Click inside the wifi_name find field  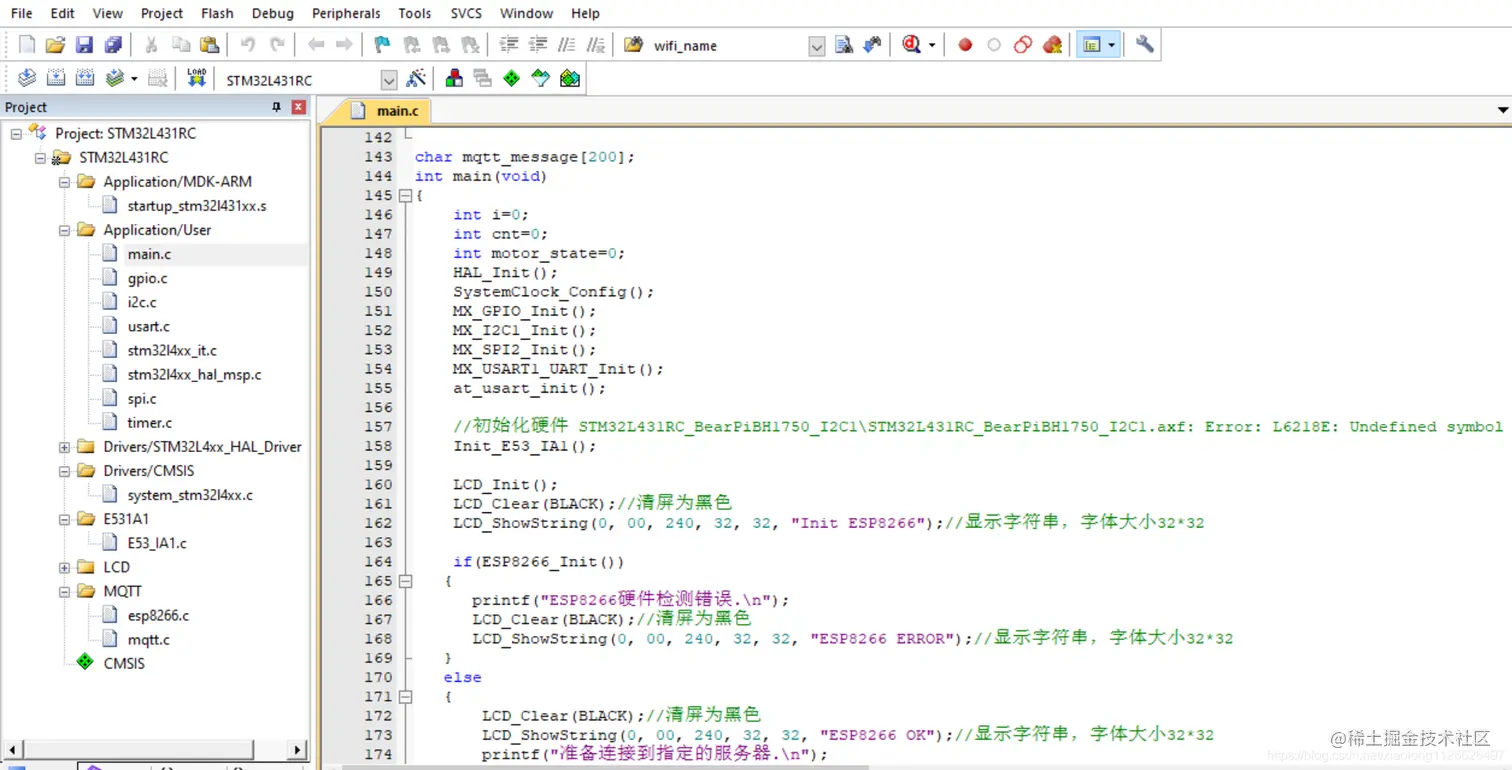coord(728,46)
